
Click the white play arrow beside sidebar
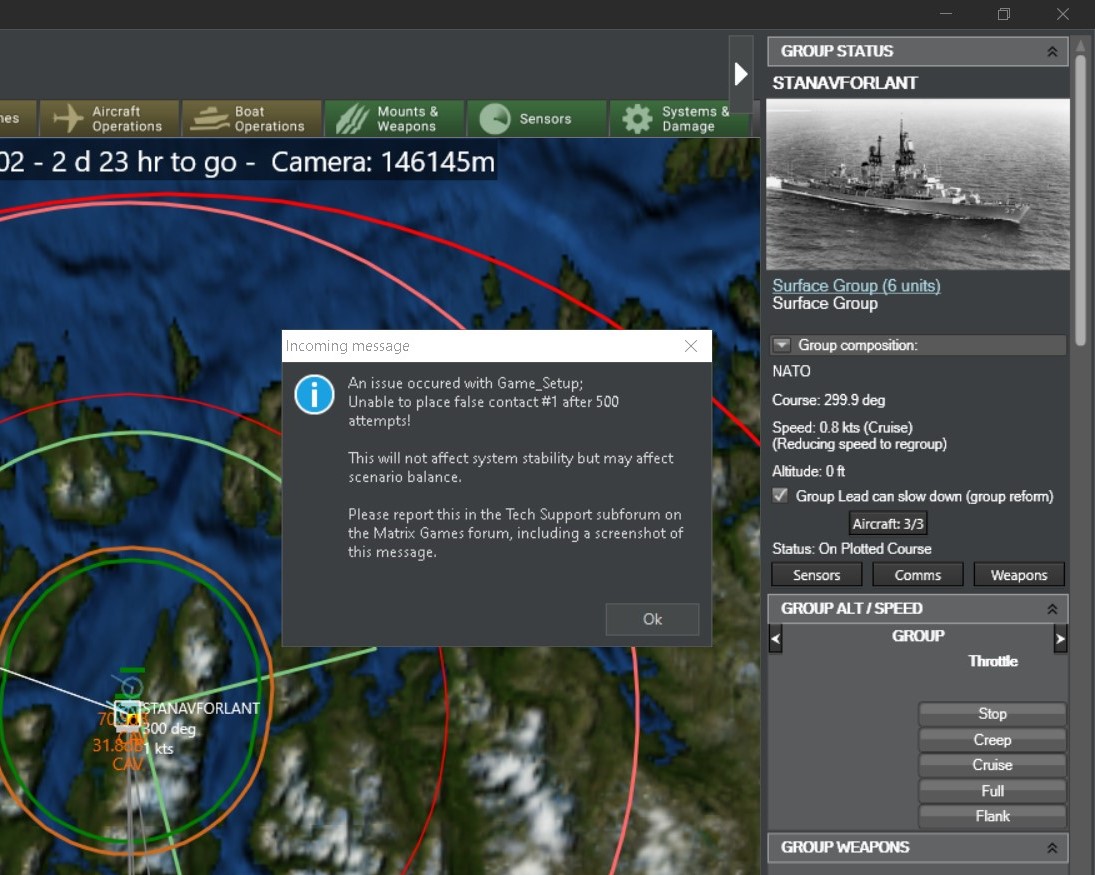pos(741,74)
